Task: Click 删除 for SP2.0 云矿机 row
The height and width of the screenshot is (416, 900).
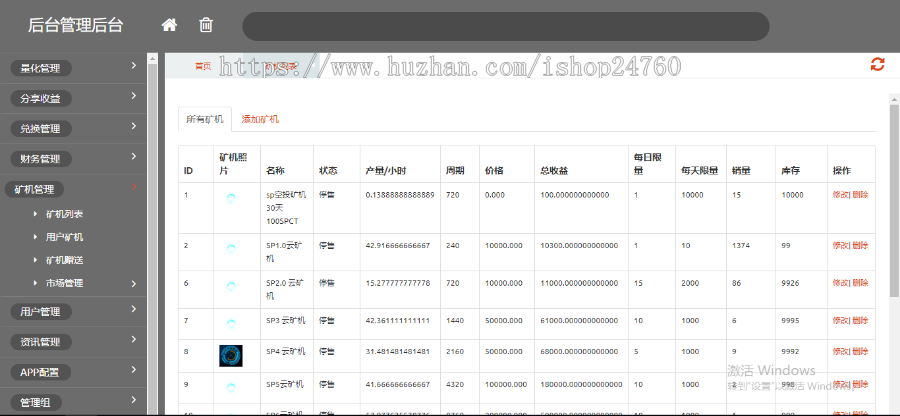Action: coord(860,283)
